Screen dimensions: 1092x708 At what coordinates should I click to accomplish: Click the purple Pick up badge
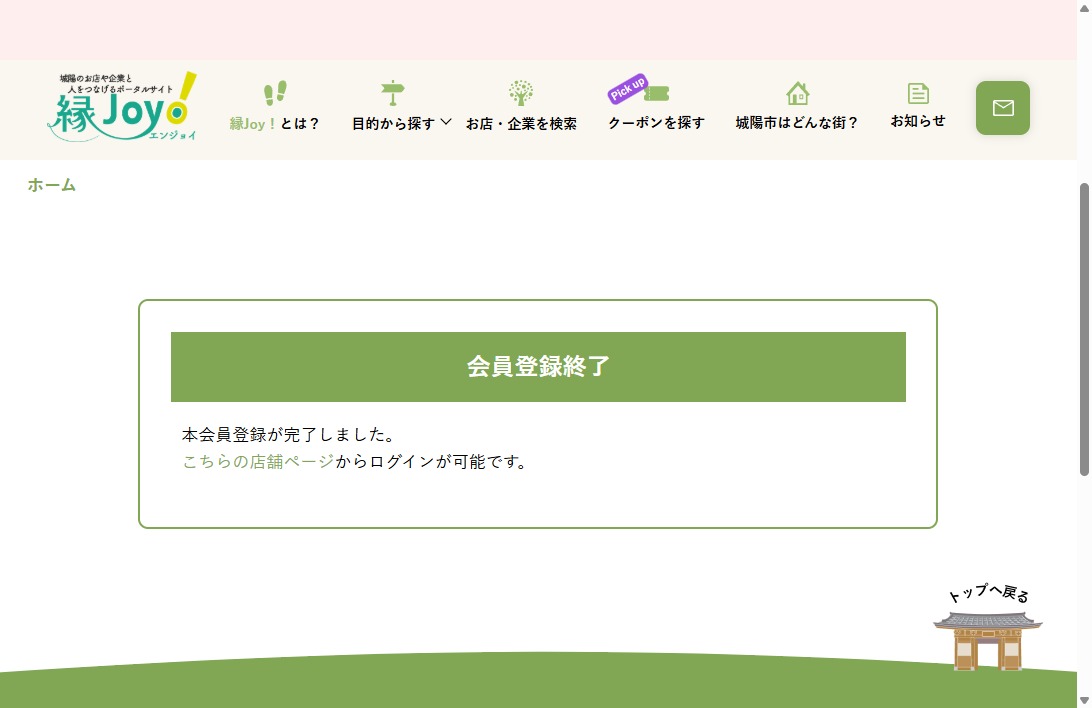[627, 89]
